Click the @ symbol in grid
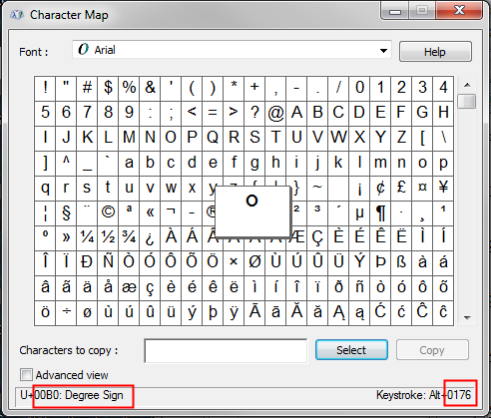The height and width of the screenshot is (418, 491). click(276, 113)
